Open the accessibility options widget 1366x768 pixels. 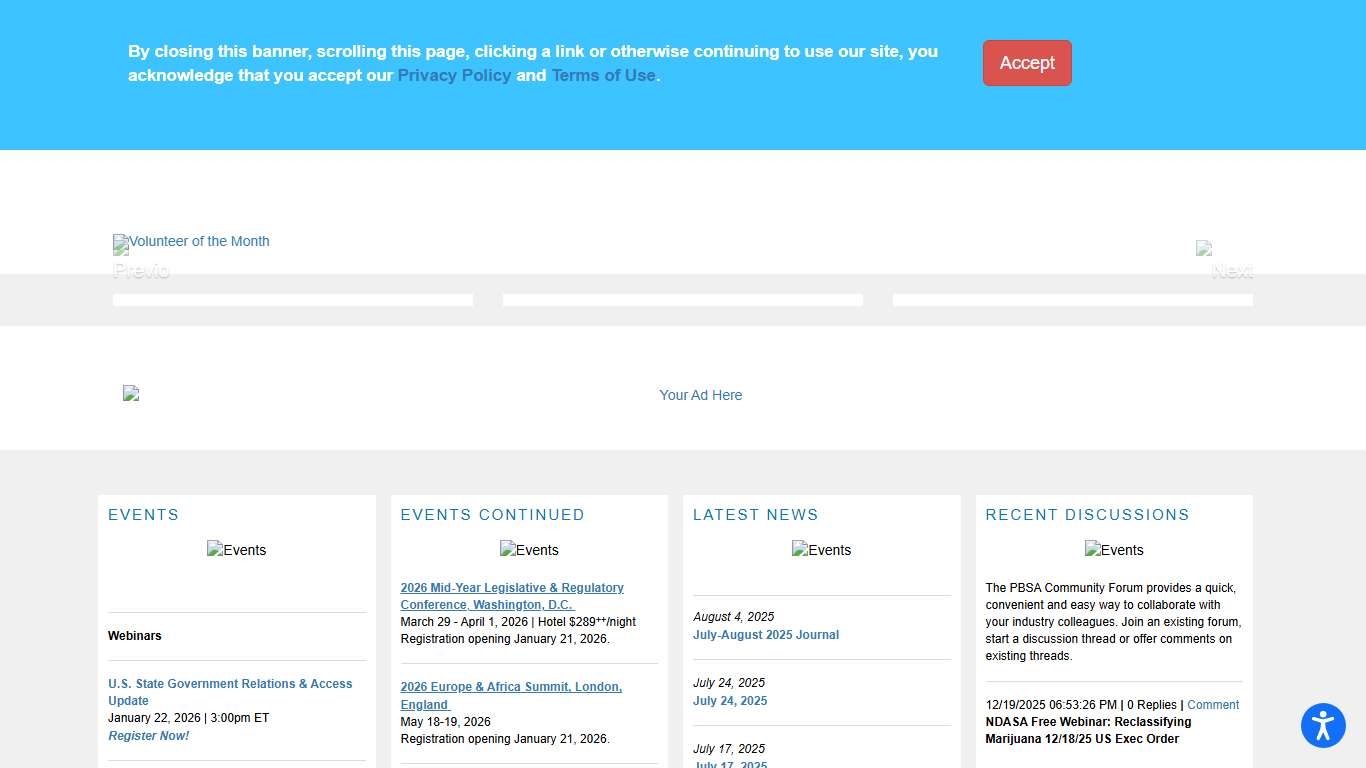point(1323,726)
